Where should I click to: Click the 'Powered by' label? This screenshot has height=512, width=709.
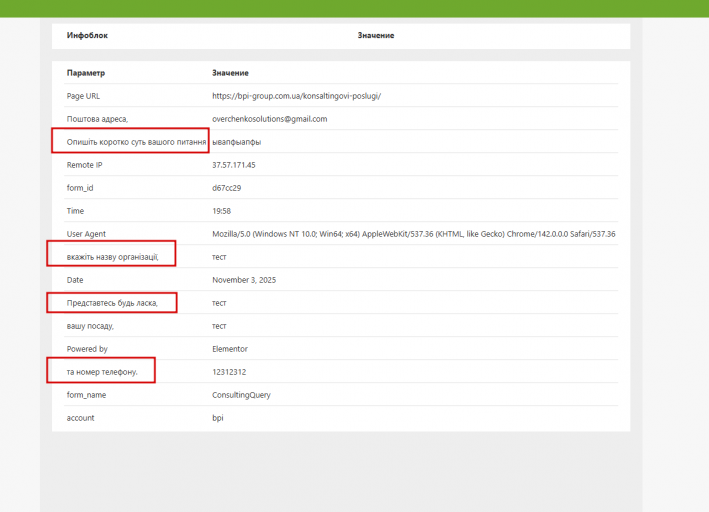tap(87, 349)
